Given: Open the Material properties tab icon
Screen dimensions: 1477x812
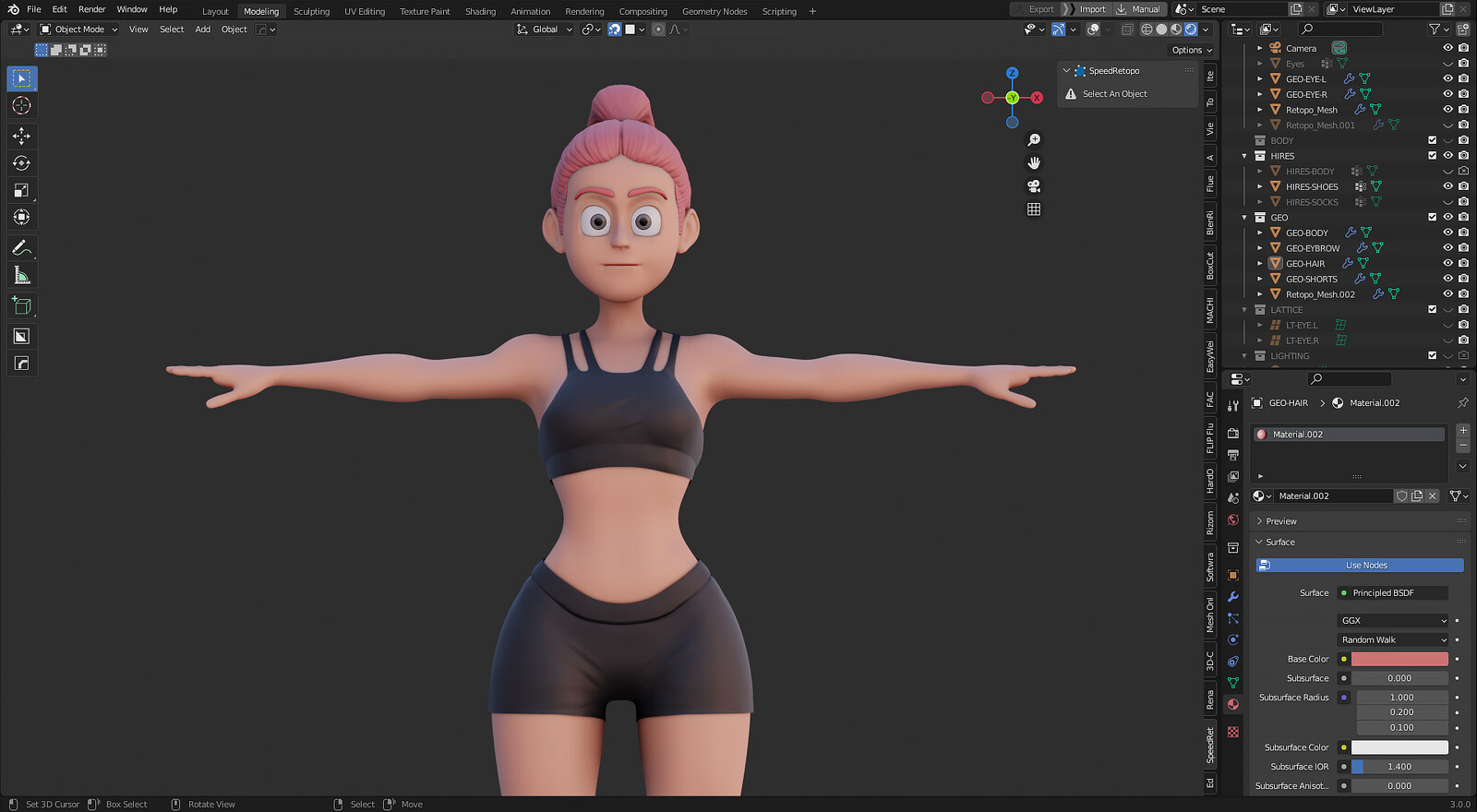Looking at the screenshot, I should coord(1233,704).
